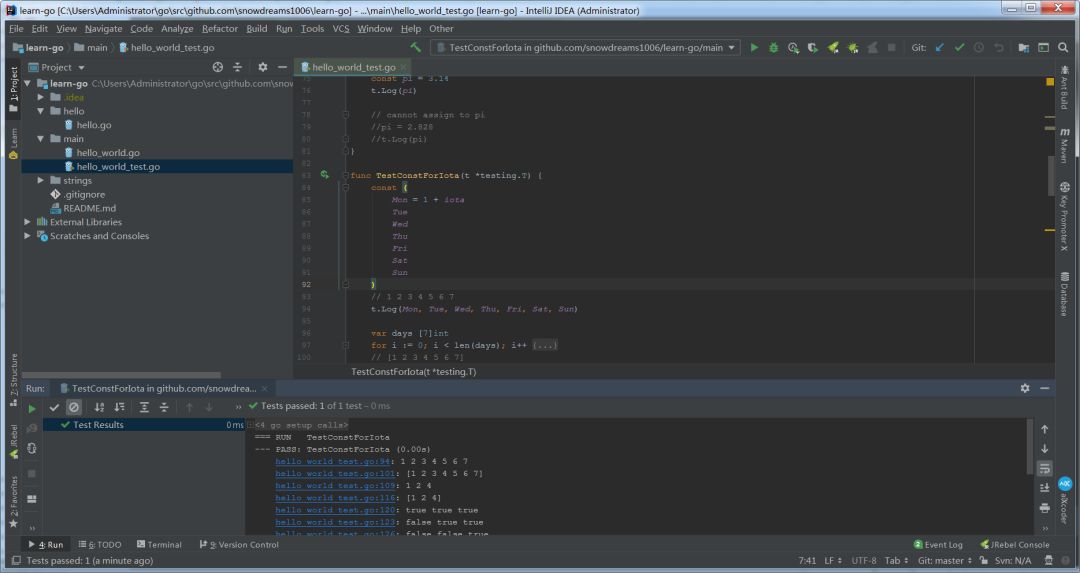The height and width of the screenshot is (573, 1080).
Task: Open the Event Log button
Action: click(937, 545)
